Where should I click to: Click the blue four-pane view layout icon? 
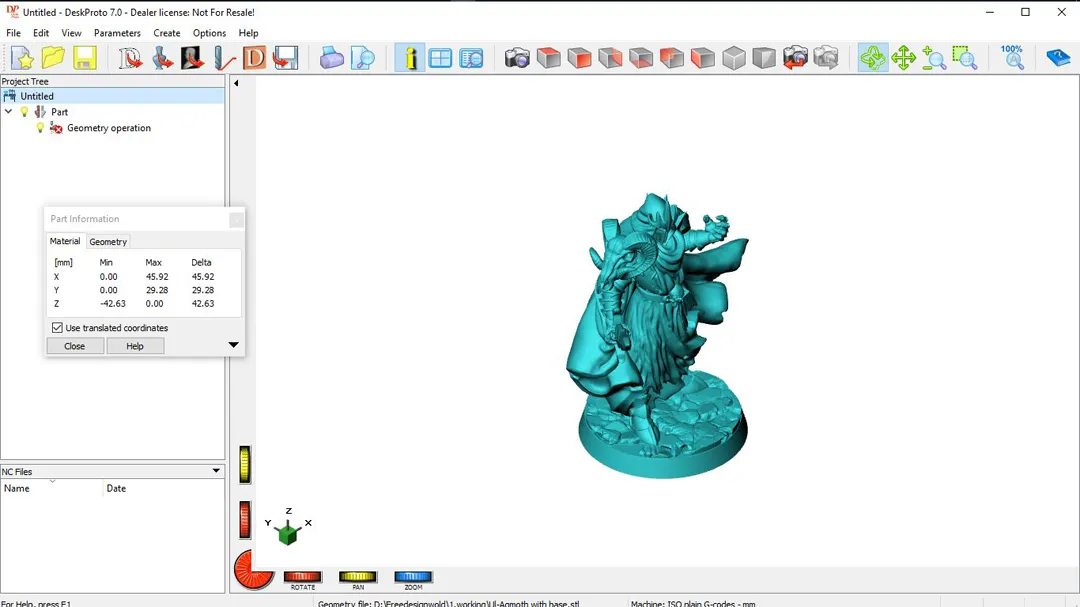click(440, 58)
